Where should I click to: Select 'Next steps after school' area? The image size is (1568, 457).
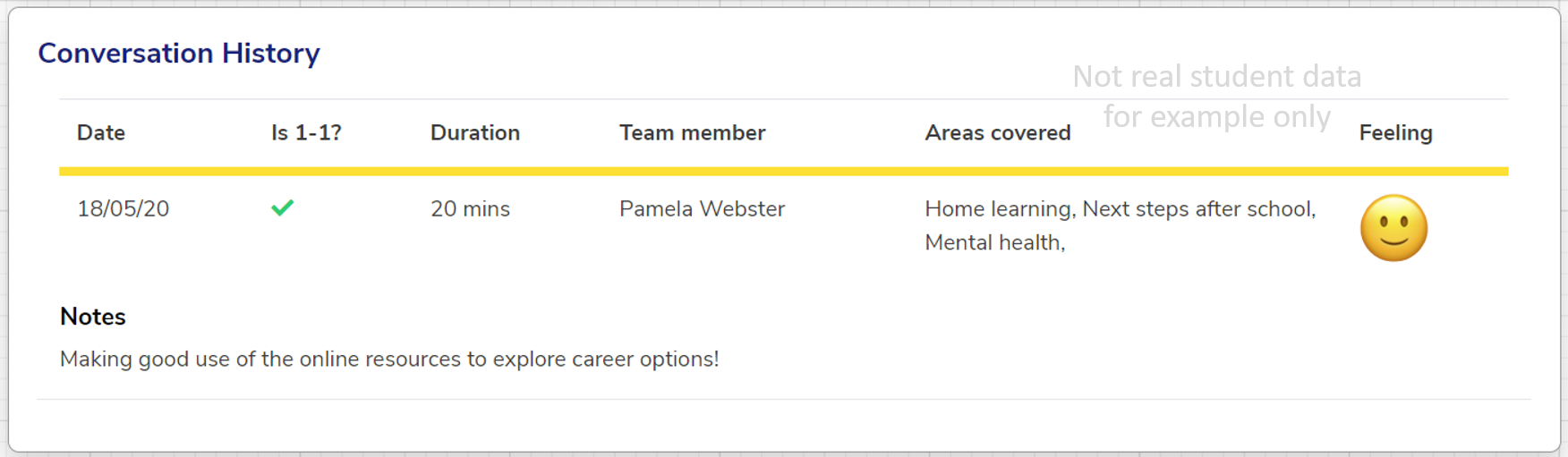tap(1197, 209)
